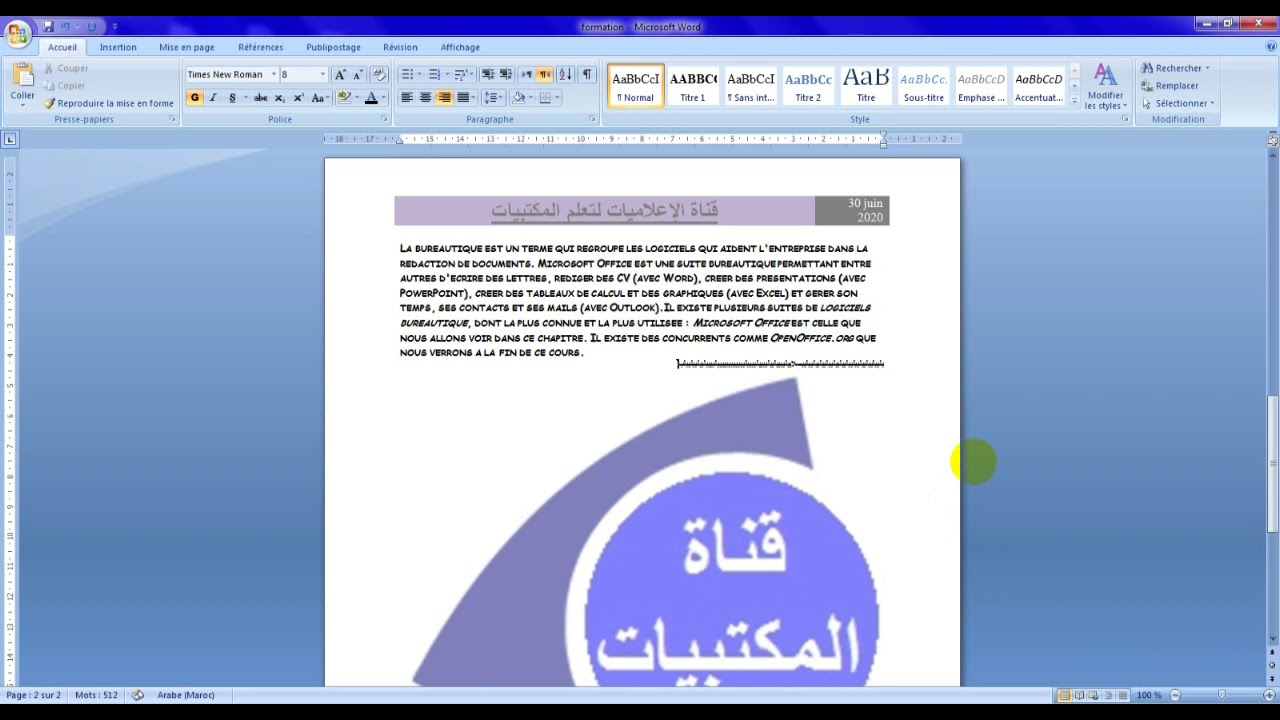Viewport: 1280px width, 720px height.
Task: Show paragraph marks with pilcrow icon
Action: (587, 74)
